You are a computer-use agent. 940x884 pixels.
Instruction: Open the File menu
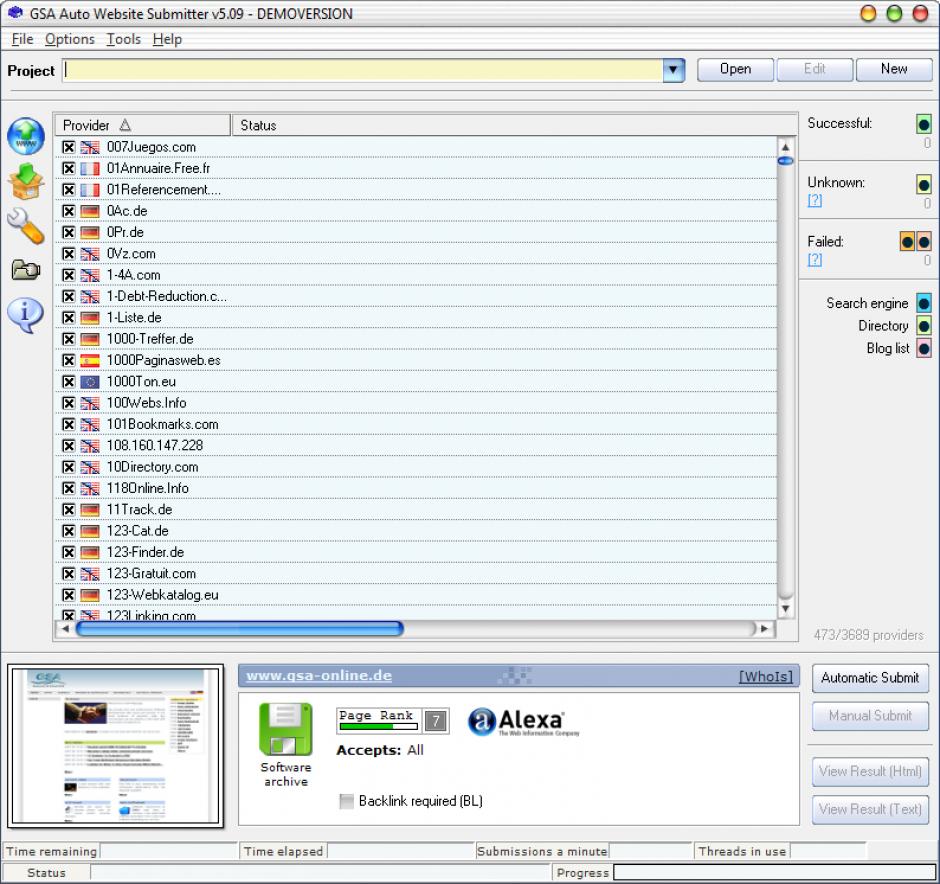pyautogui.click(x=22, y=40)
